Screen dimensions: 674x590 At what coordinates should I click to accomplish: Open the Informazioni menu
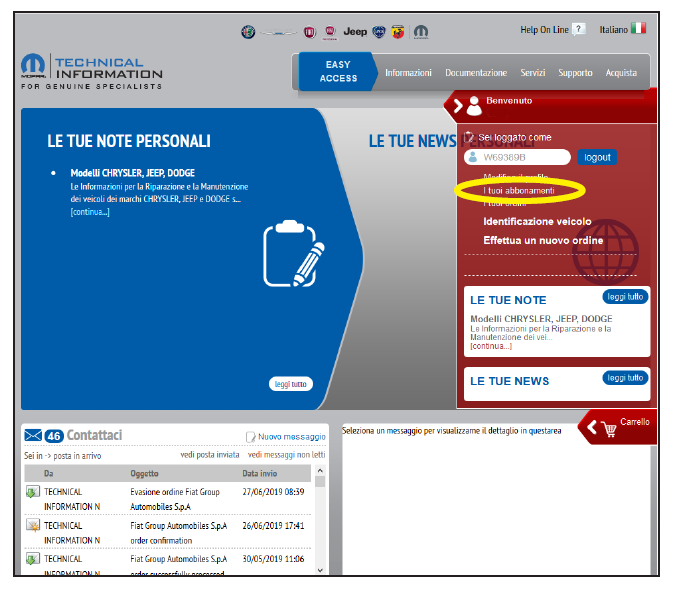[x=408, y=73]
